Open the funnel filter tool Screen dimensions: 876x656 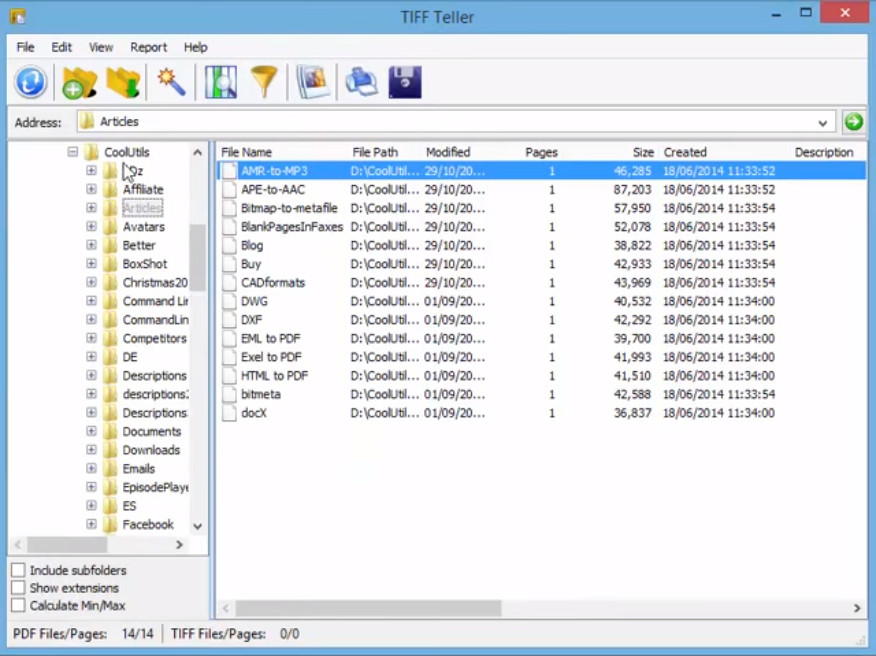click(x=264, y=82)
